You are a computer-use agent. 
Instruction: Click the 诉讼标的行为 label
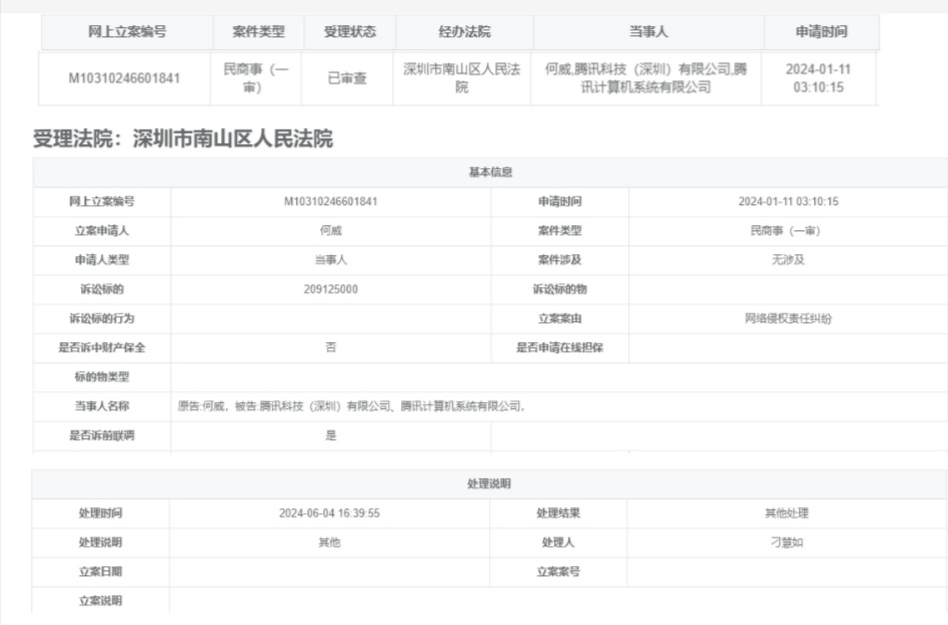click(102, 319)
